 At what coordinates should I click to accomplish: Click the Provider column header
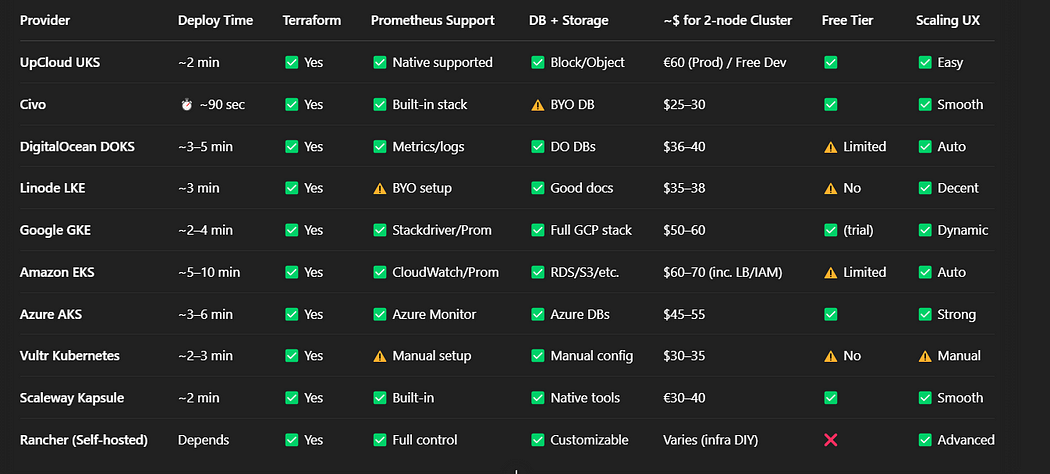click(x=45, y=20)
